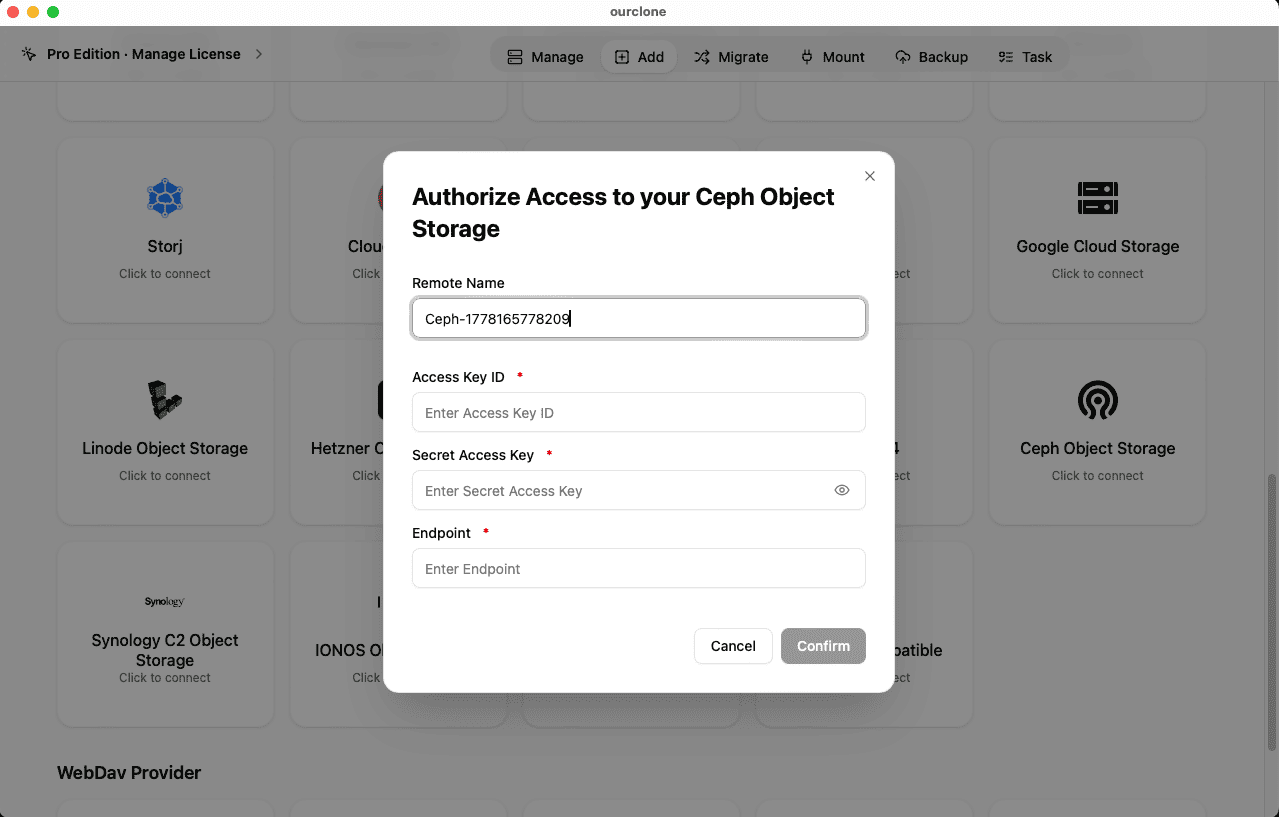Click the 'Linode Object Storage' card title
1279x817 pixels.
(165, 448)
